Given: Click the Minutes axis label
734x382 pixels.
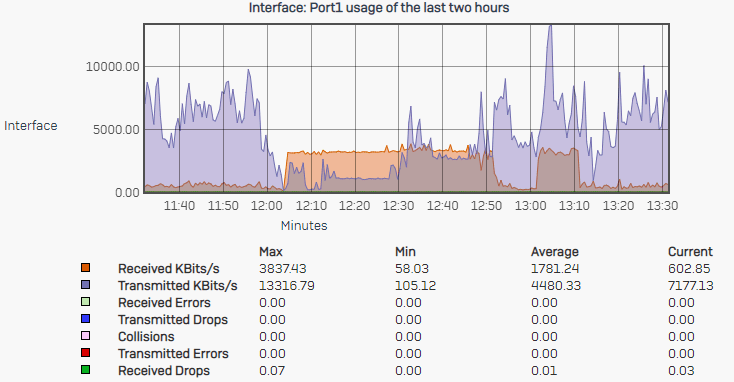Looking at the screenshot, I should coord(304,226).
